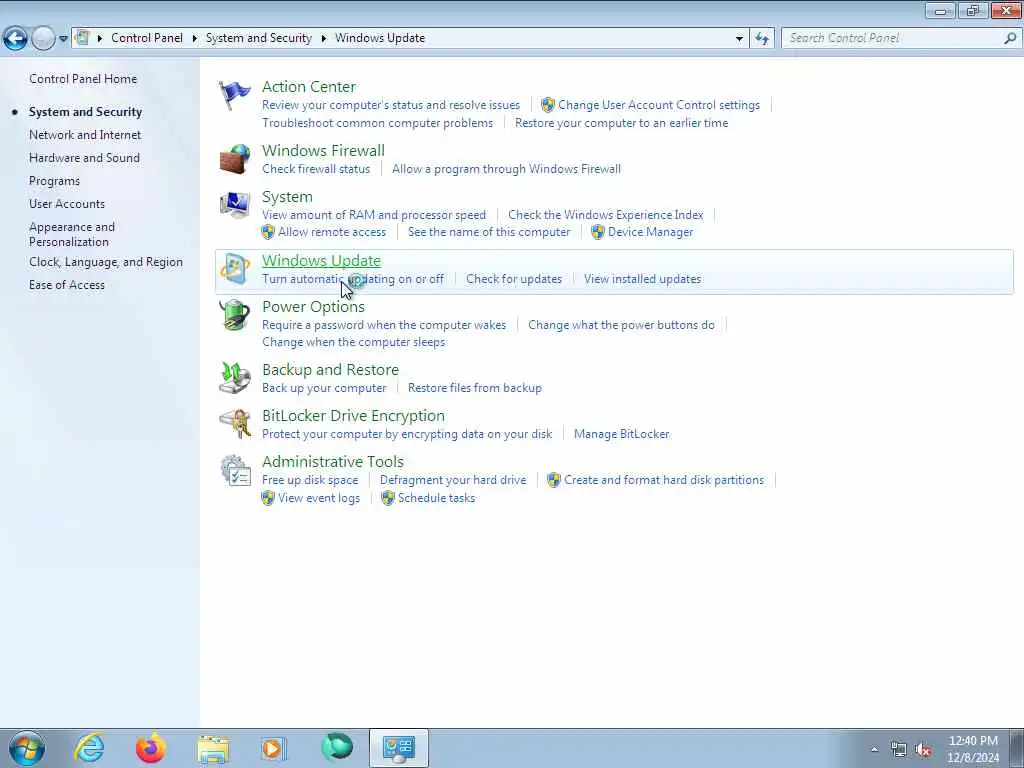Click the network status tray icon

(x=899, y=750)
